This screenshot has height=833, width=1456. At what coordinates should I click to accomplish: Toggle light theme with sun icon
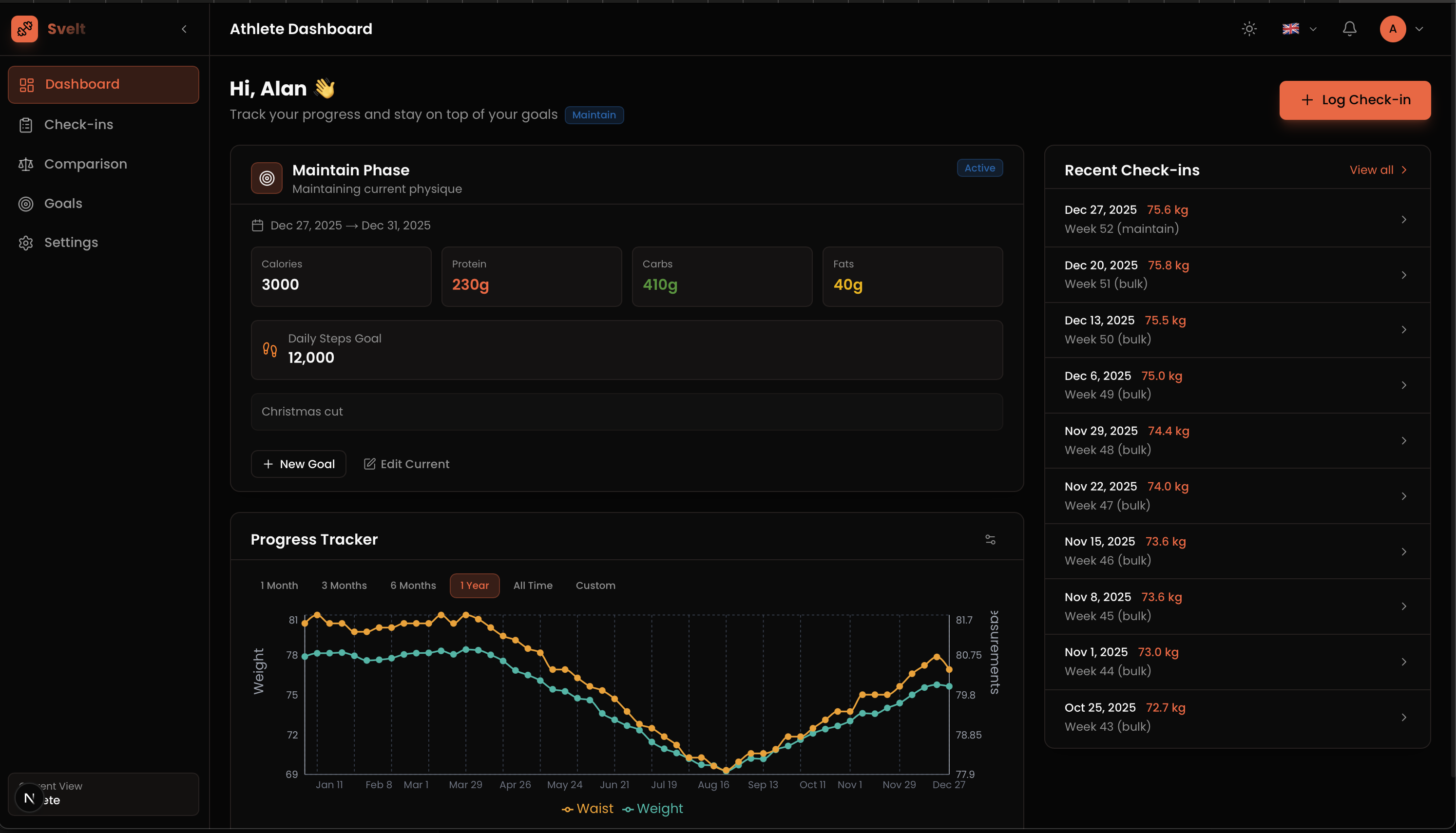coord(1249,29)
